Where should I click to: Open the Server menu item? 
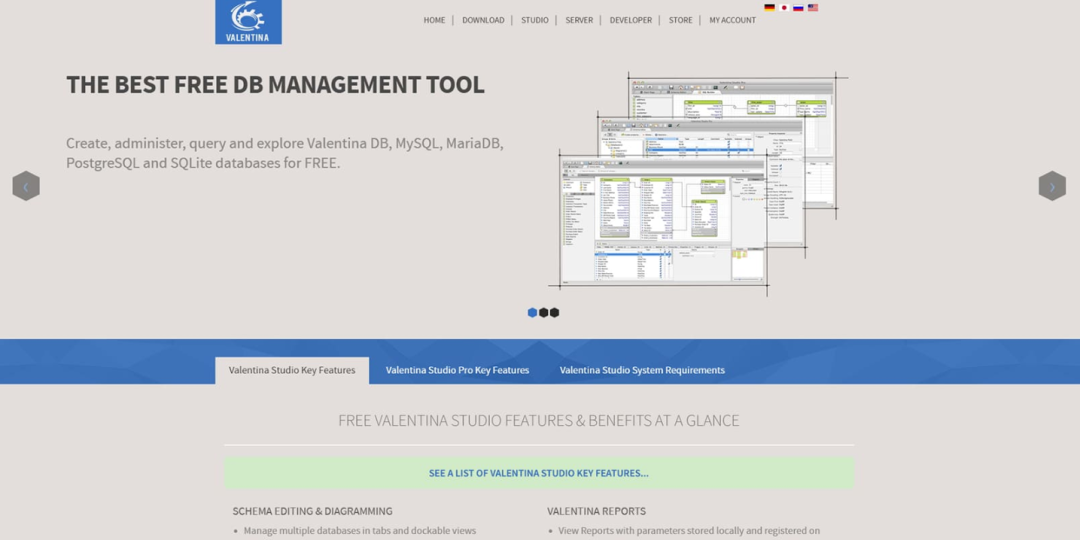click(x=579, y=20)
